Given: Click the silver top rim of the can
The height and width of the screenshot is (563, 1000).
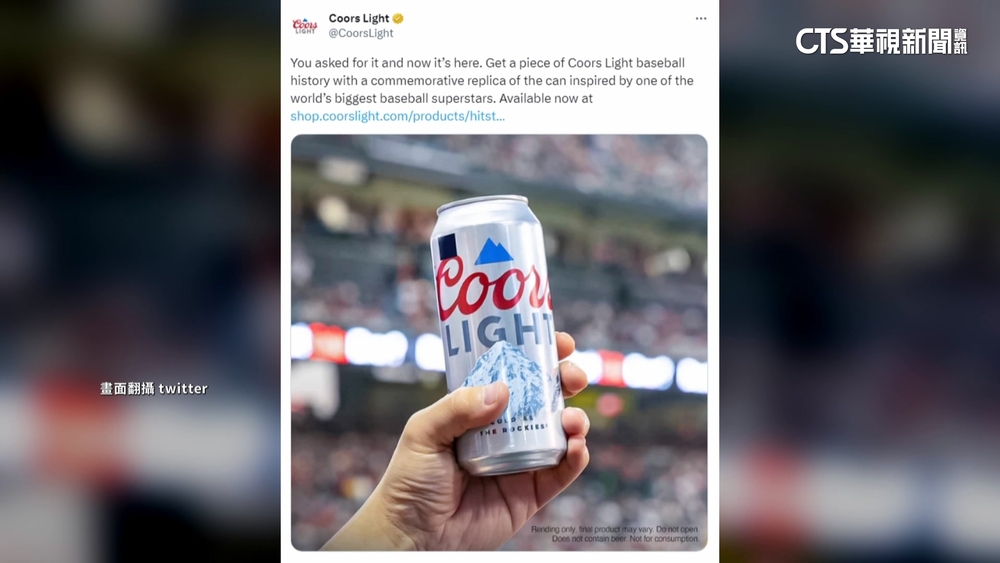Looking at the screenshot, I should coord(482,205).
